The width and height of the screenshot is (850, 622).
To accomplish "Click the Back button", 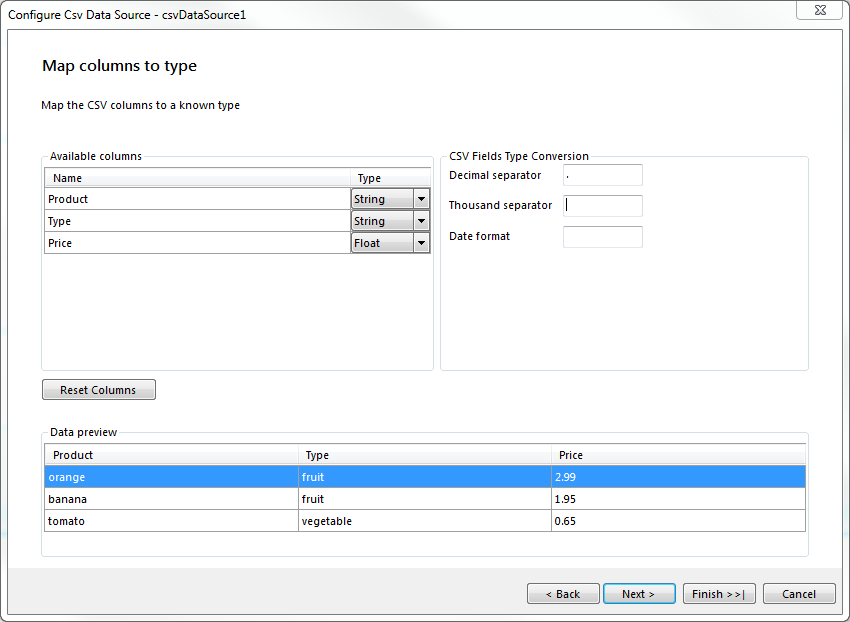I will click(x=563, y=593).
